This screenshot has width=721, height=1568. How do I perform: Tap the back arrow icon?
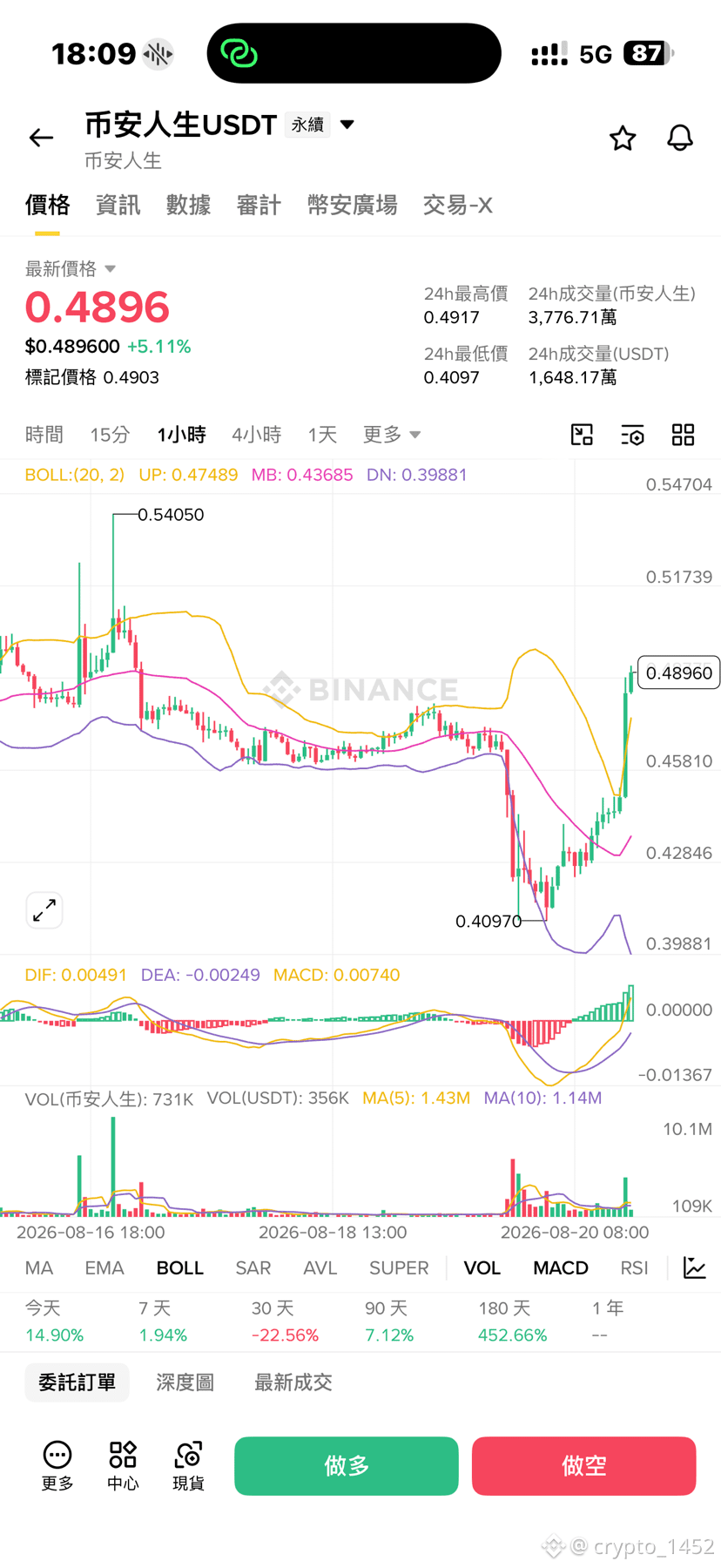tap(41, 138)
